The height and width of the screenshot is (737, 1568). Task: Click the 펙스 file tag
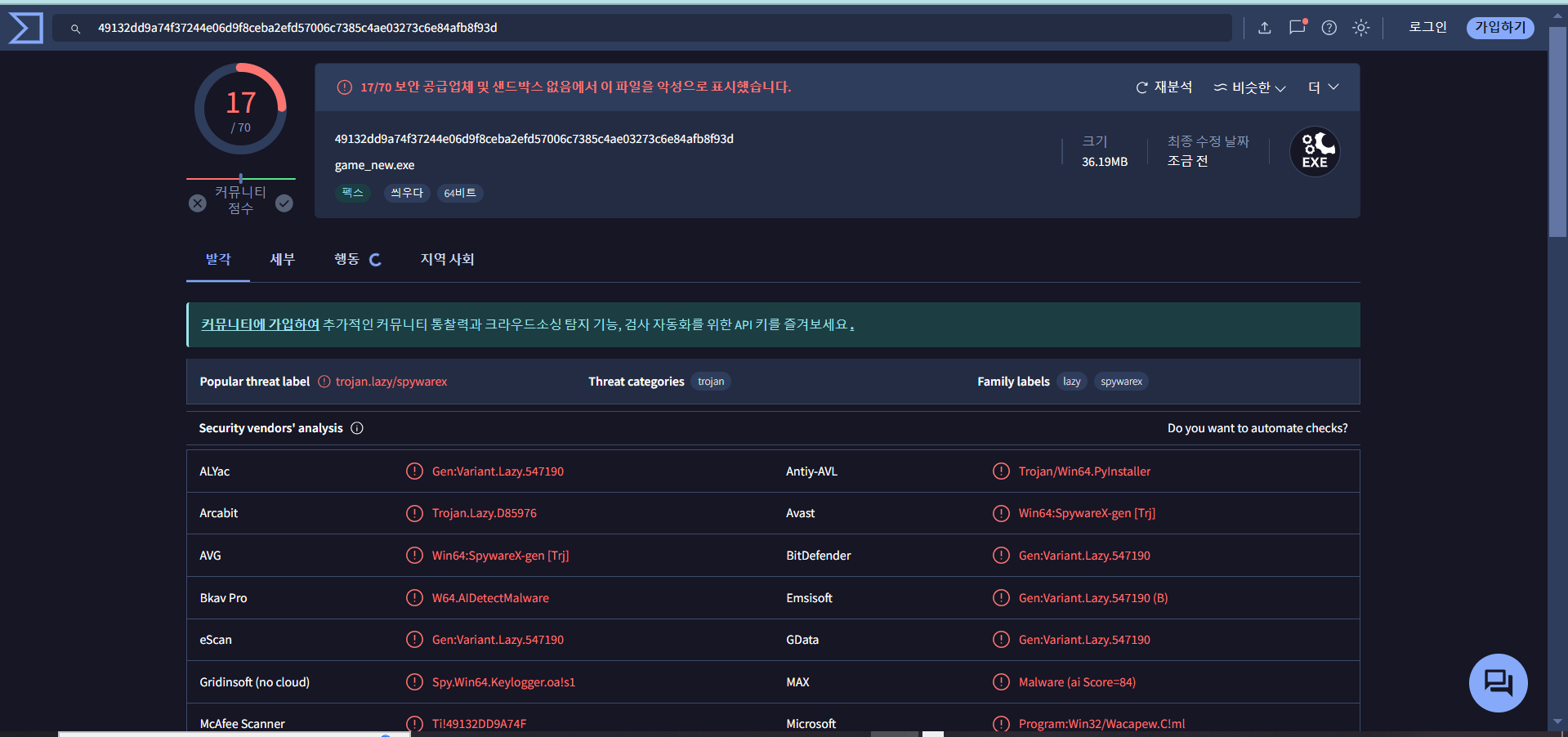click(x=352, y=193)
